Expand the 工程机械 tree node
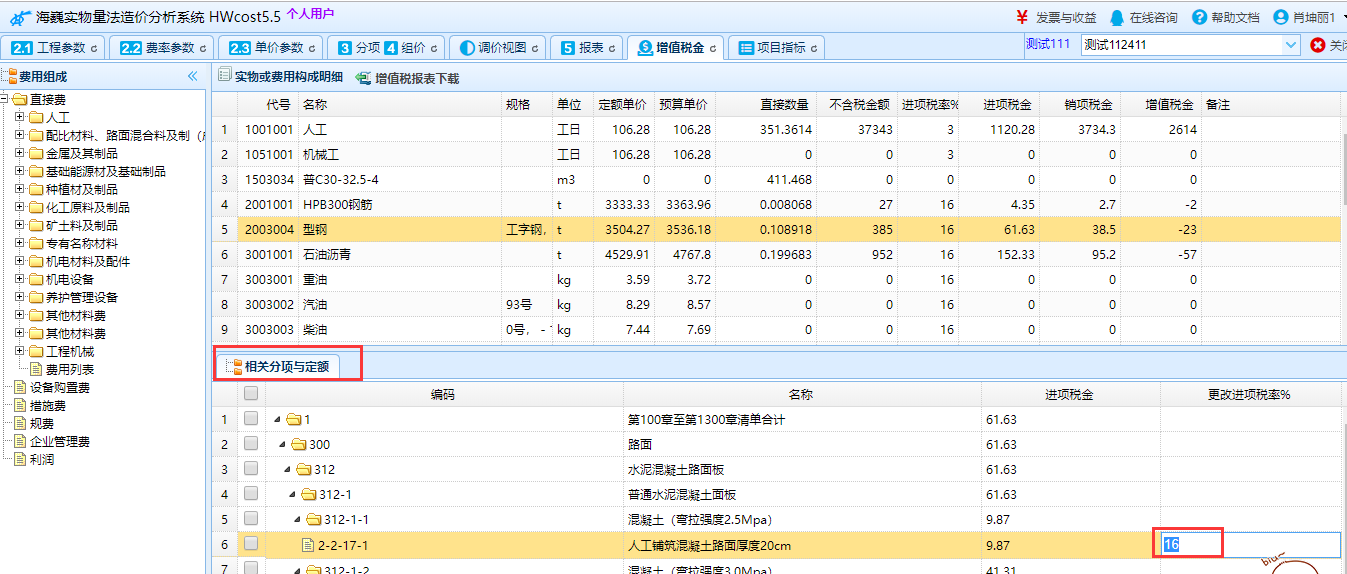 [20, 351]
